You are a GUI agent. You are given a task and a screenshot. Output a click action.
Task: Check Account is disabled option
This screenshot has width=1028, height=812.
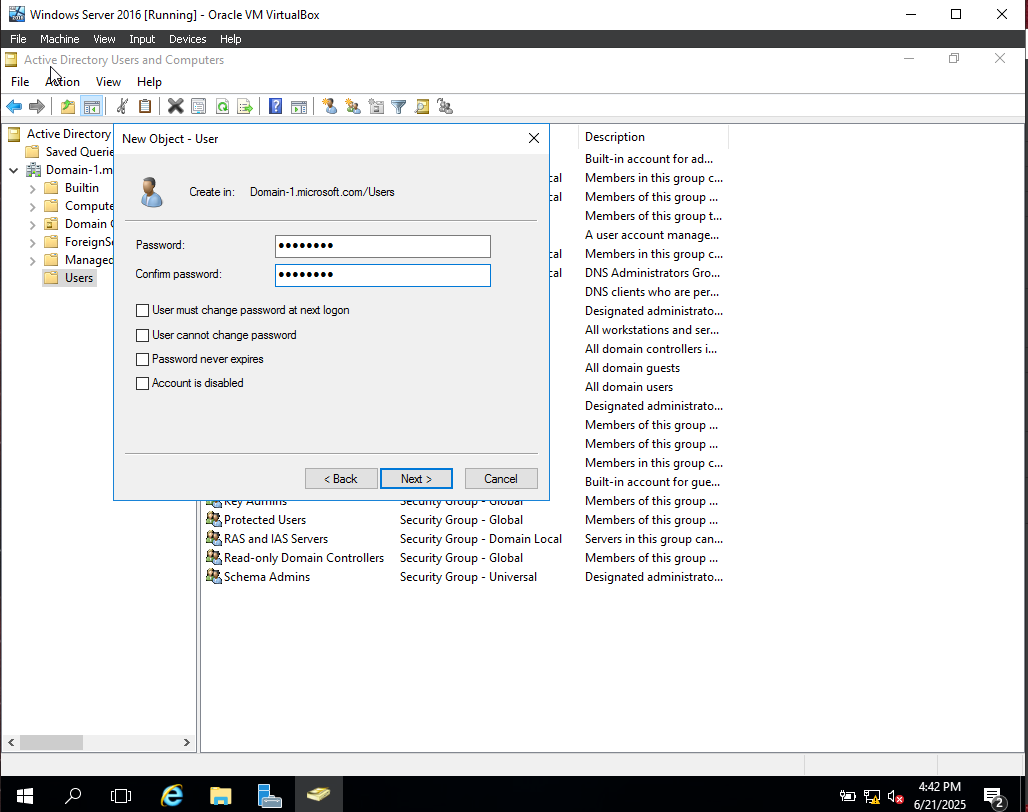[142, 383]
